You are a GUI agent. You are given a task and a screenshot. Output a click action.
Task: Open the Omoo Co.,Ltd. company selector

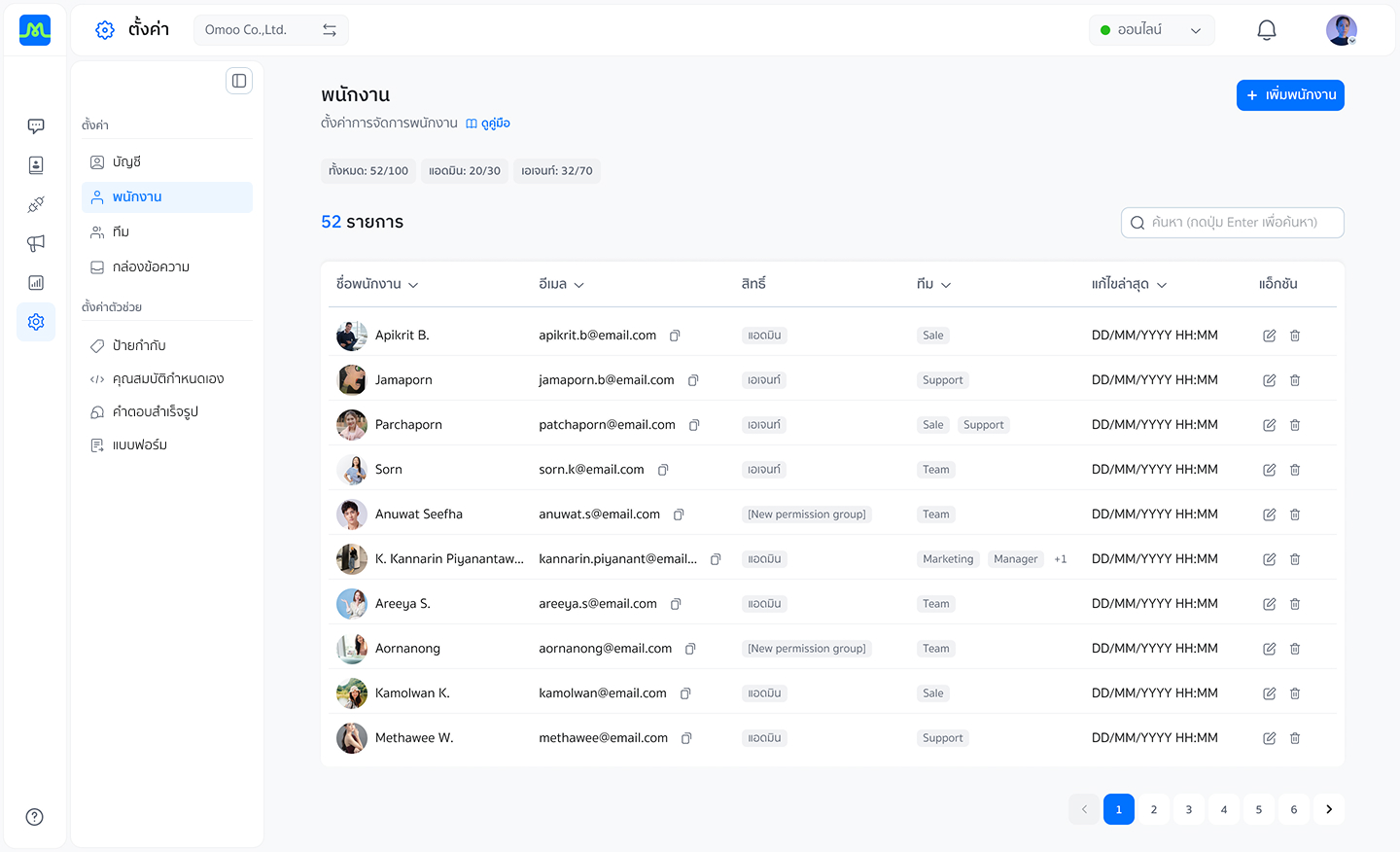(x=271, y=30)
